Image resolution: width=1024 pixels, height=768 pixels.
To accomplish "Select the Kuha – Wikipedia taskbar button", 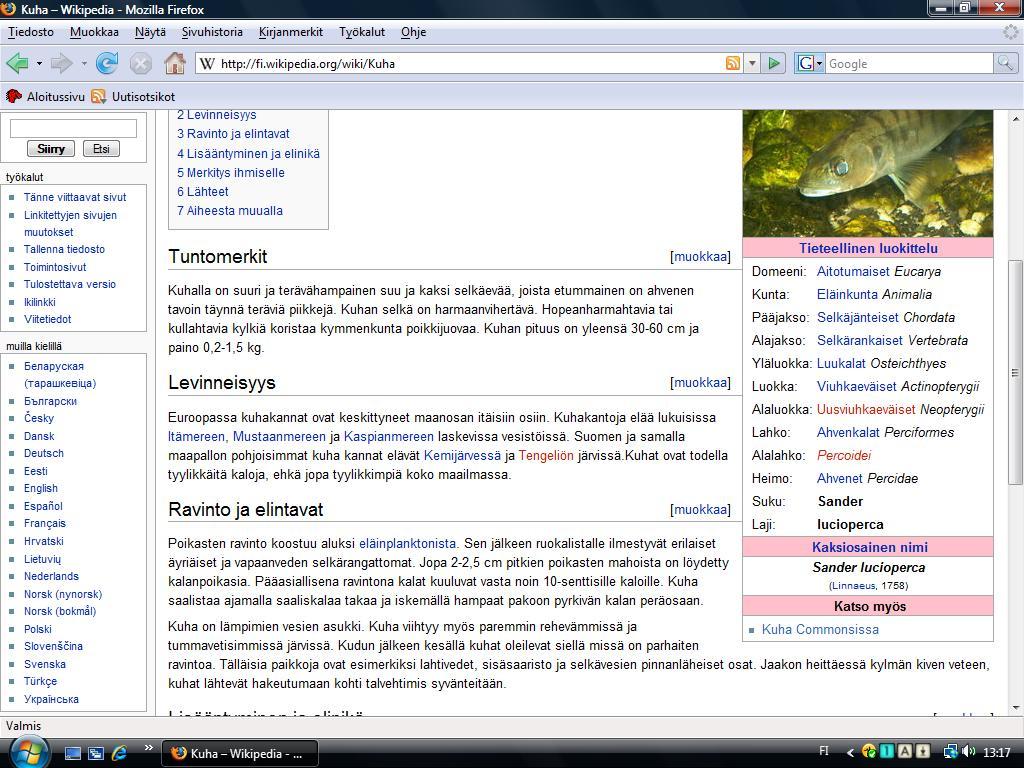I will [240, 754].
